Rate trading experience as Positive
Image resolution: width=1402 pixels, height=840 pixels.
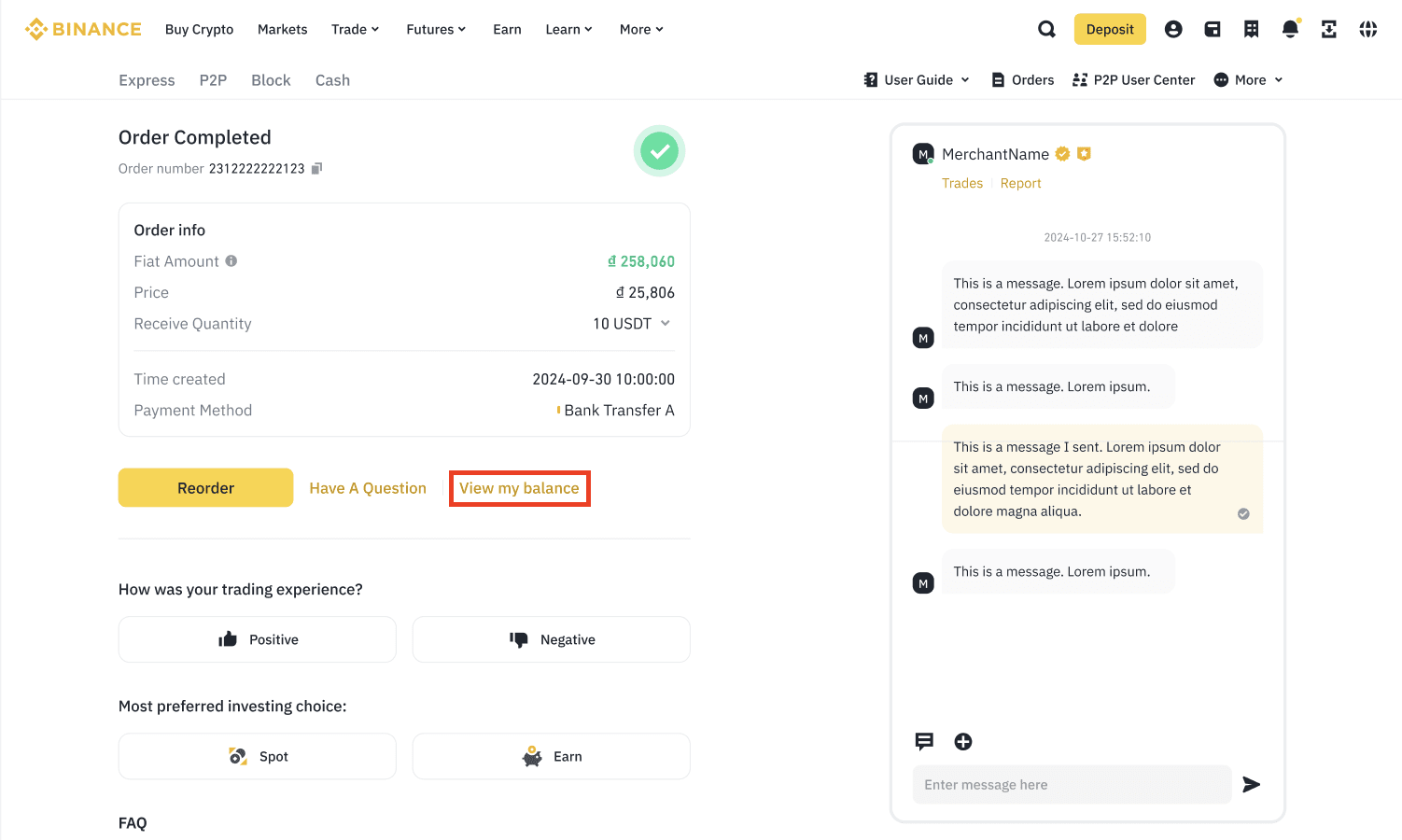click(x=258, y=639)
